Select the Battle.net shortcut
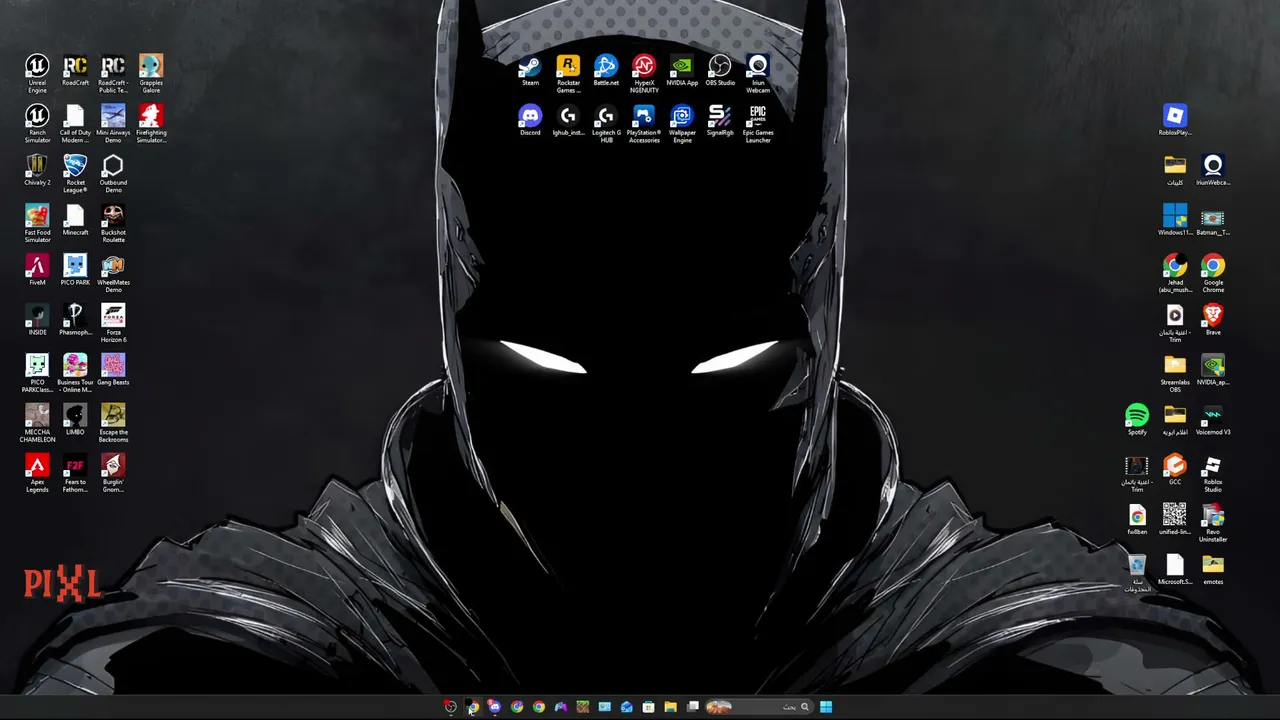Screen dimensions: 1280x720 coord(606,71)
